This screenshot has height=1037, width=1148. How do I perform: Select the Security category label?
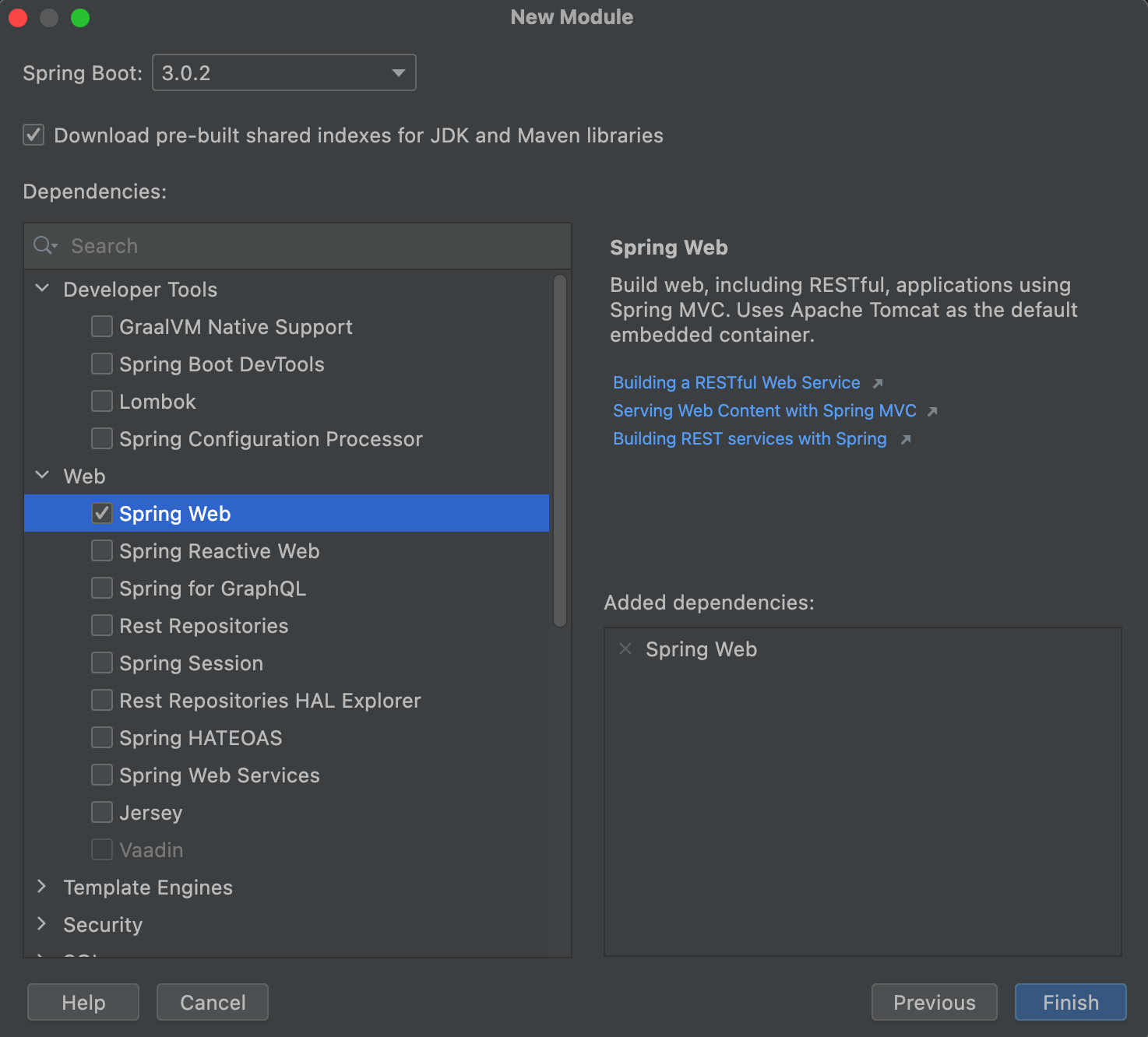pos(103,925)
